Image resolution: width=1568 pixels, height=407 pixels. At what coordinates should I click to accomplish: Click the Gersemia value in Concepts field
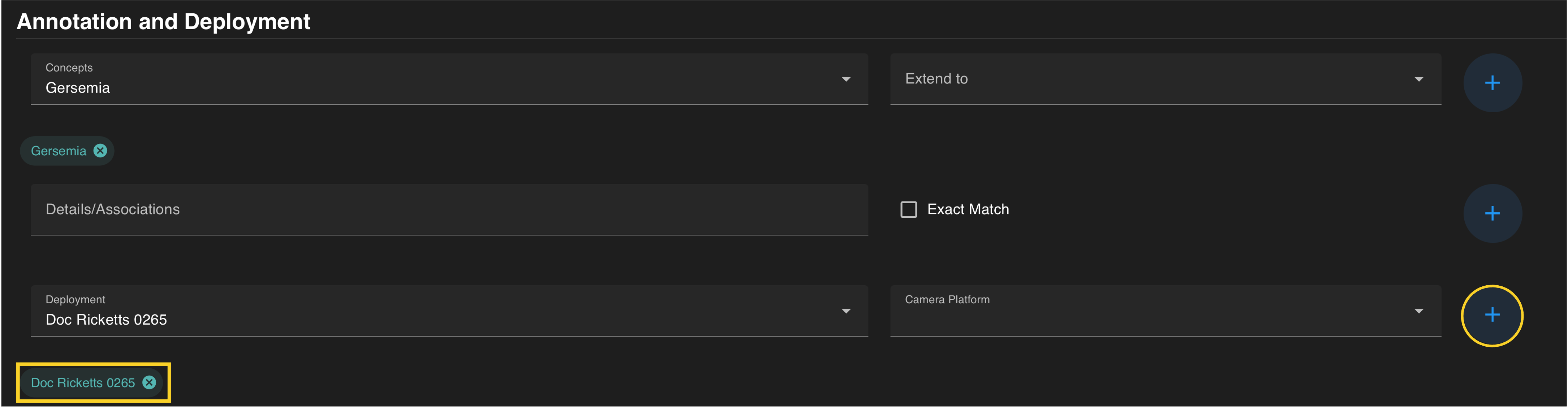[78, 88]
